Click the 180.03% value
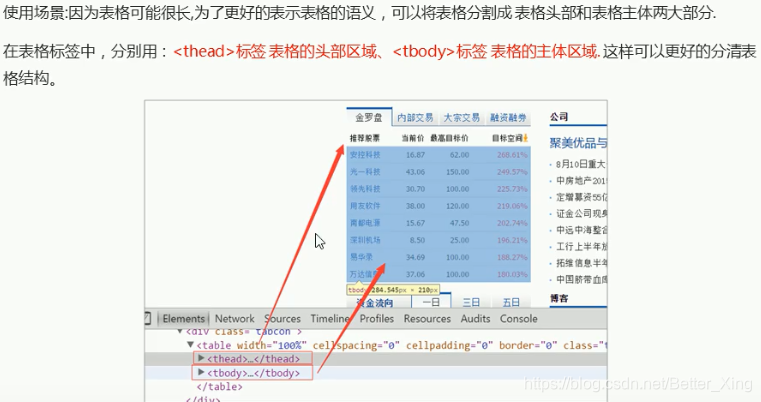The height and width of the screenshot is (402, 761). [x=512, y=274]
